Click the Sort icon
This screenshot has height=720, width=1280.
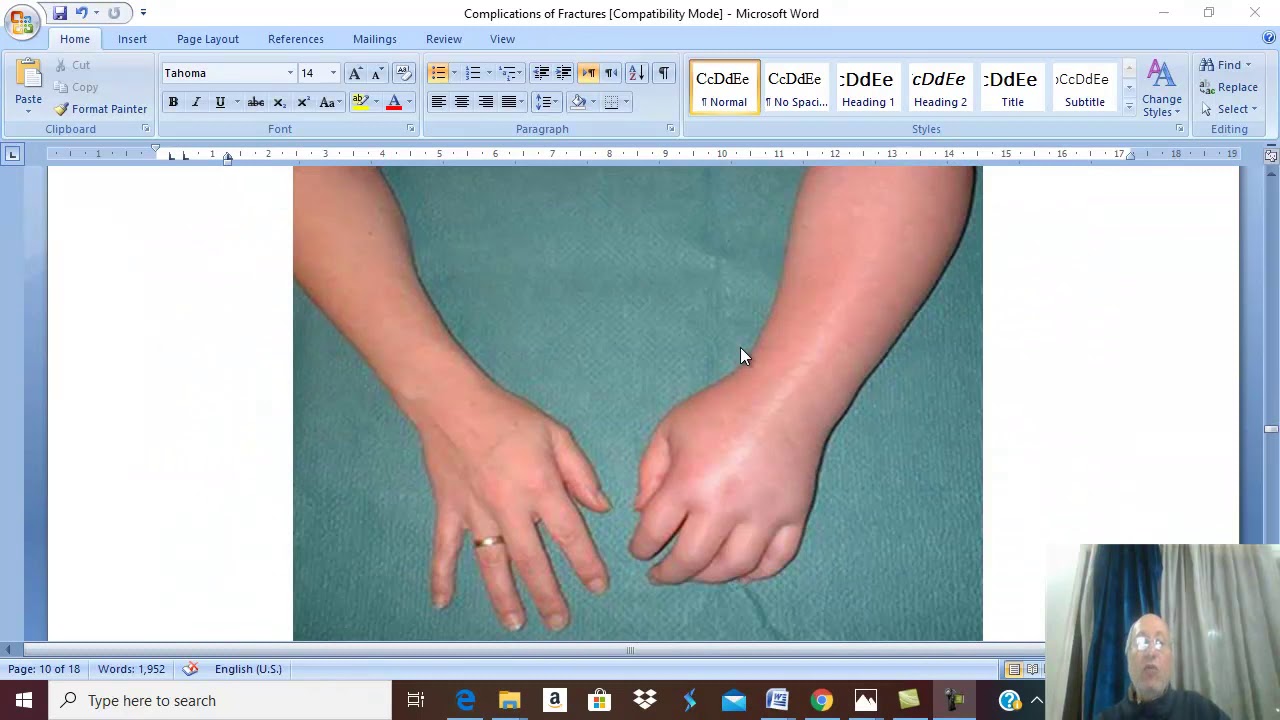pyautogui.click(x=637, y=73)
